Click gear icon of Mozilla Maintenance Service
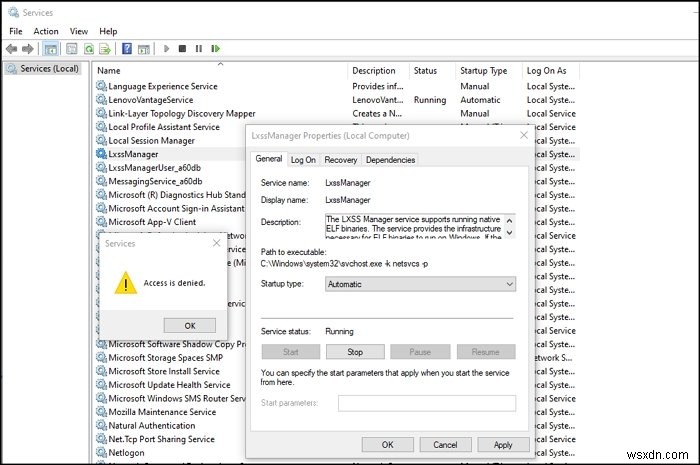 tap(101, 412)
